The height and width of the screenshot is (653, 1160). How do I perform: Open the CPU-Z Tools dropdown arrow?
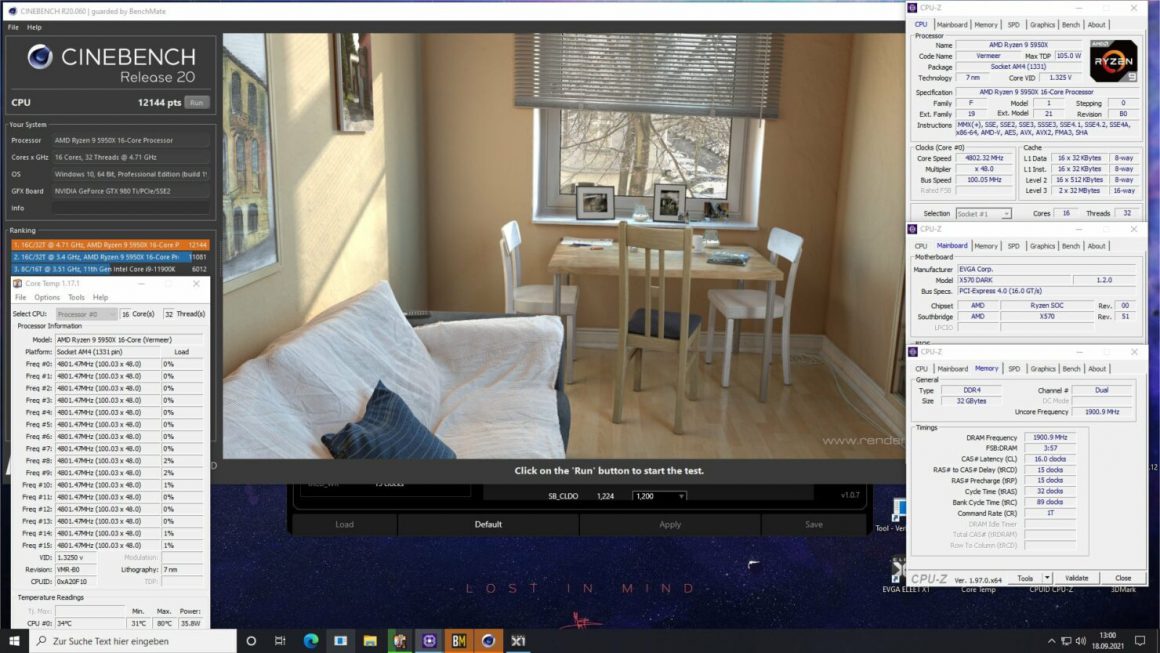(x=1047, y=578)
